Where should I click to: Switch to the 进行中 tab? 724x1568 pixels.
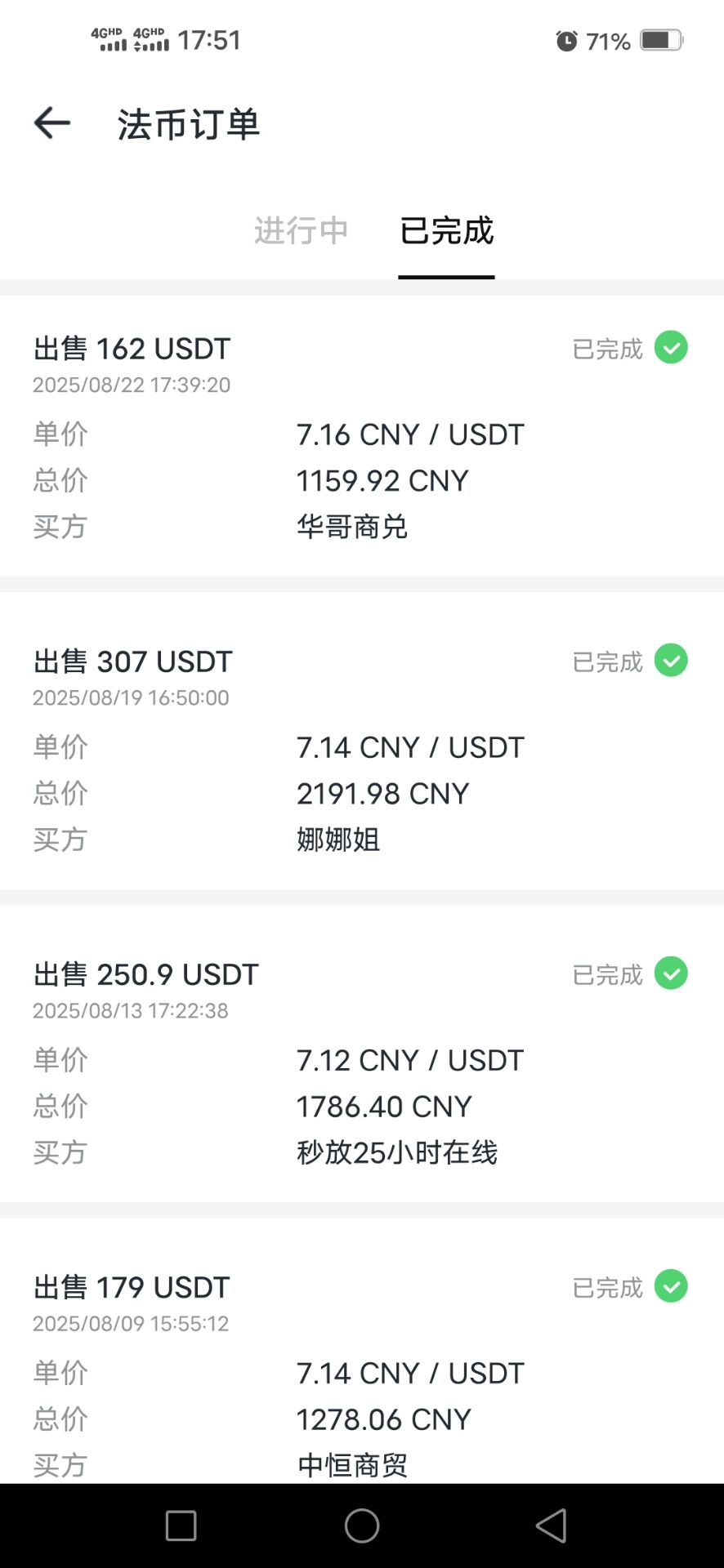click(x=301, y=231)
